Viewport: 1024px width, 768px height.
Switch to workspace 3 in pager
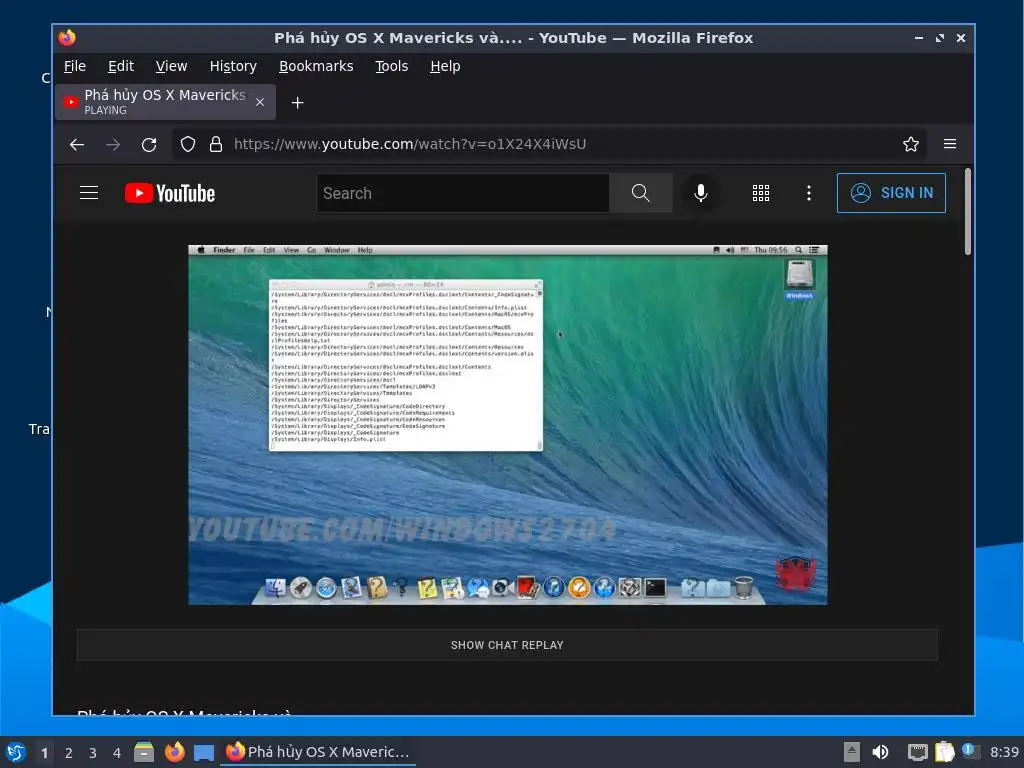[x=93, y=753]
